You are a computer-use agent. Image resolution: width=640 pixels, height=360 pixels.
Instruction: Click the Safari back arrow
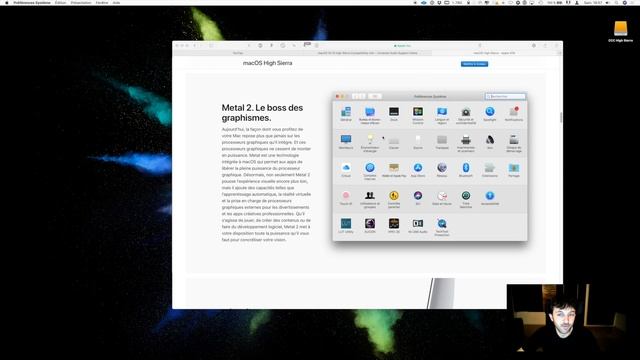pyautogui.click(x=195, y=46)
